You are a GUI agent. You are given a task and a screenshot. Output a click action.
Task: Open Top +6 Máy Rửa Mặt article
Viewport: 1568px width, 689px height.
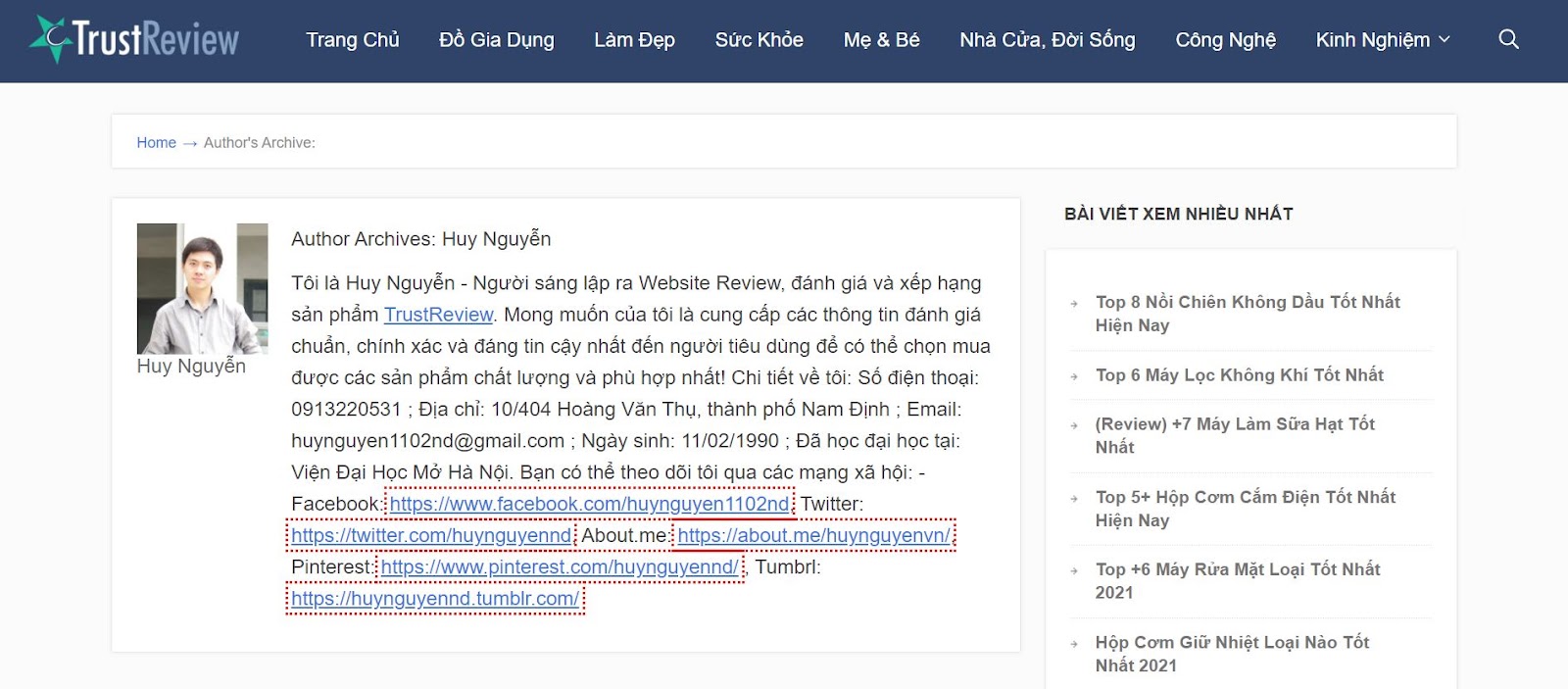click(1238, 581)
